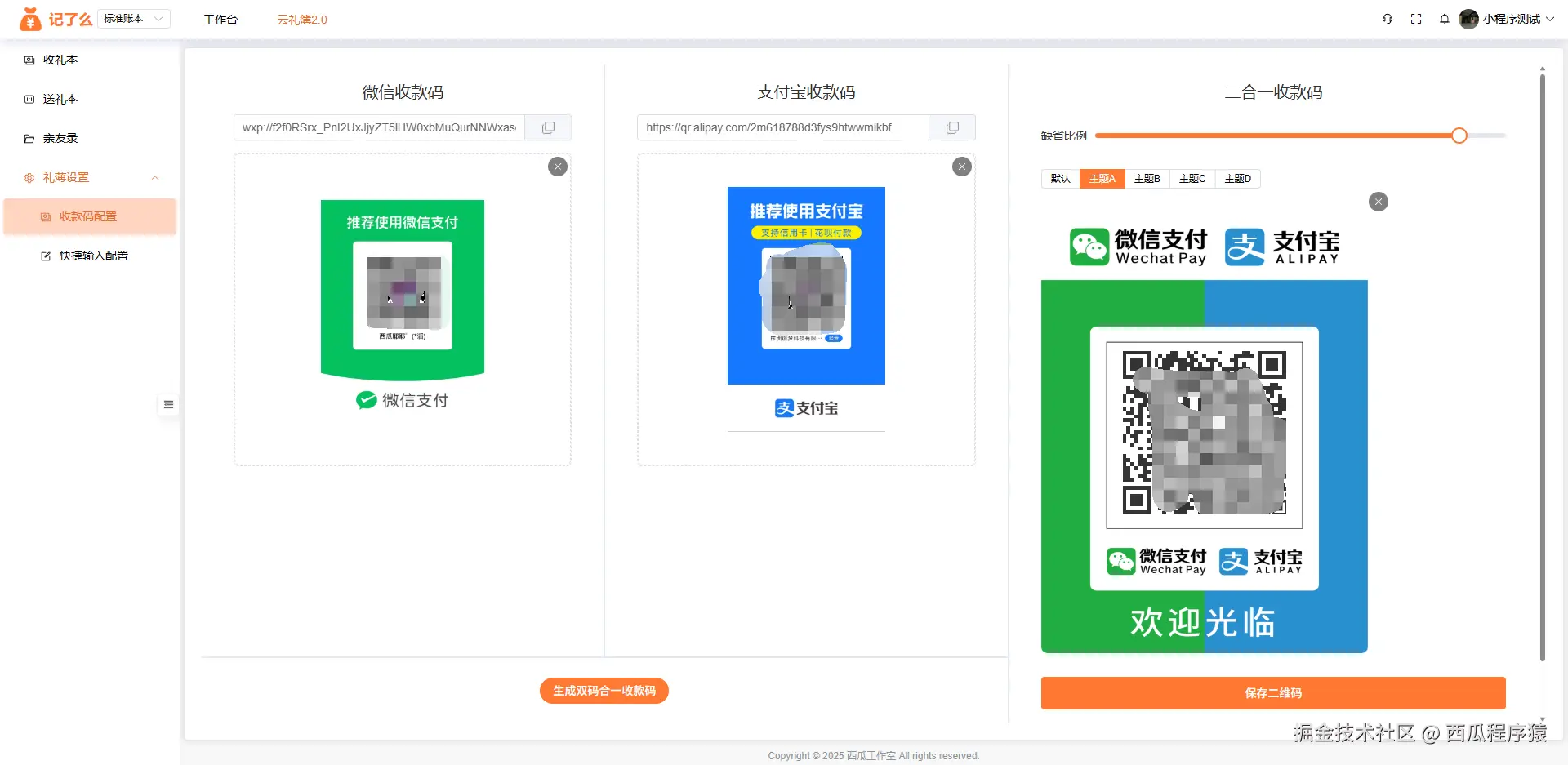The image size is (1568, 765).
Task: Open the notification bell
Action: click(x=1445, y=19)
